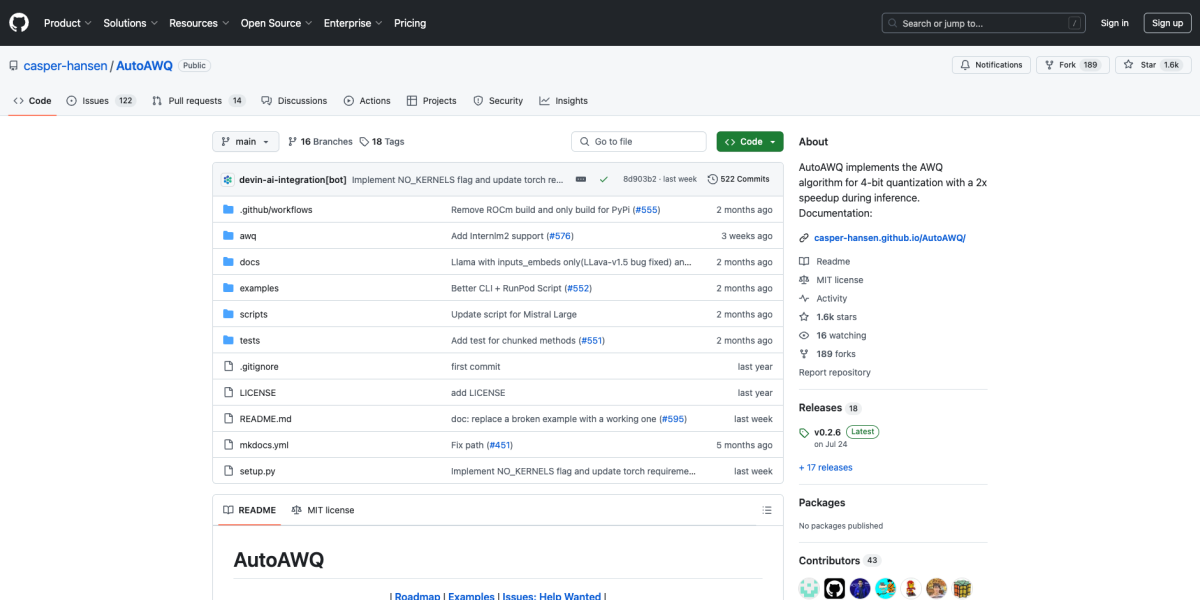
Task: Select the MIT license tab
Action: coord(322,510)
